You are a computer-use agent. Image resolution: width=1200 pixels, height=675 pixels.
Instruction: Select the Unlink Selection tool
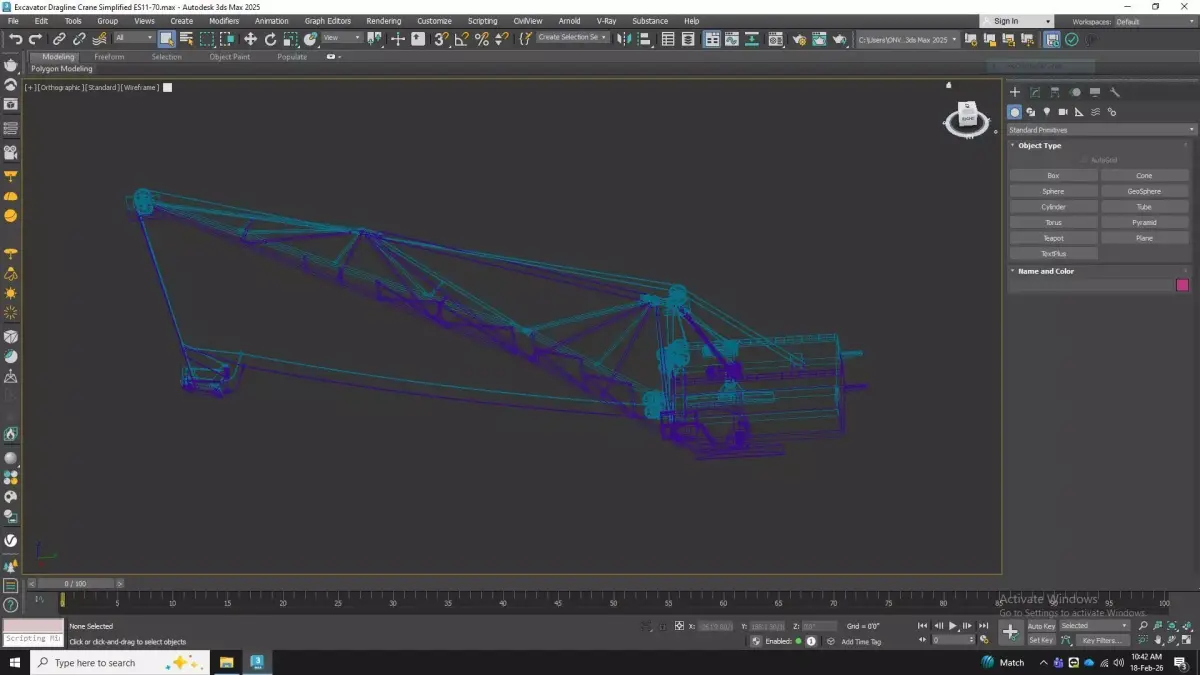click(79, 39)
